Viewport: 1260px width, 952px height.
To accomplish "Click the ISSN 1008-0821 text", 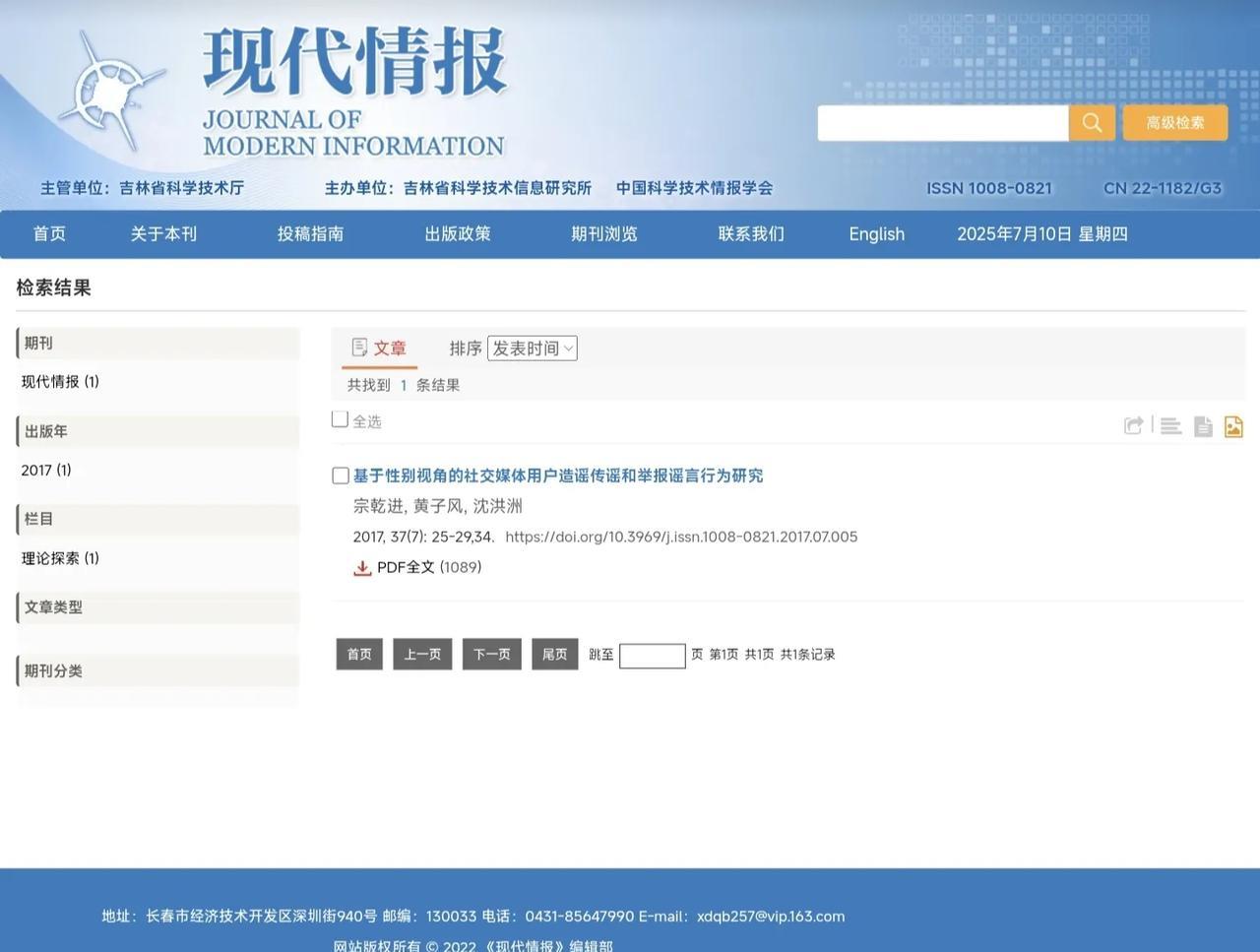I will coord(989,188).
